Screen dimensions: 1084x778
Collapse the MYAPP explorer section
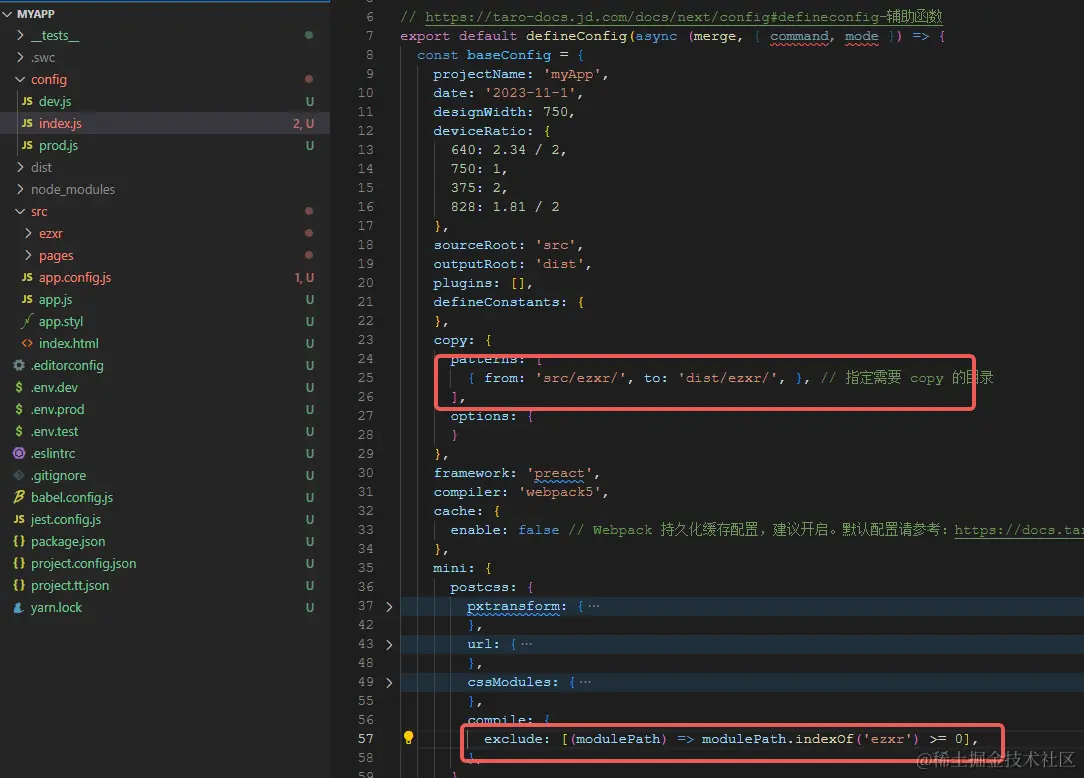[x=8, y=14]
